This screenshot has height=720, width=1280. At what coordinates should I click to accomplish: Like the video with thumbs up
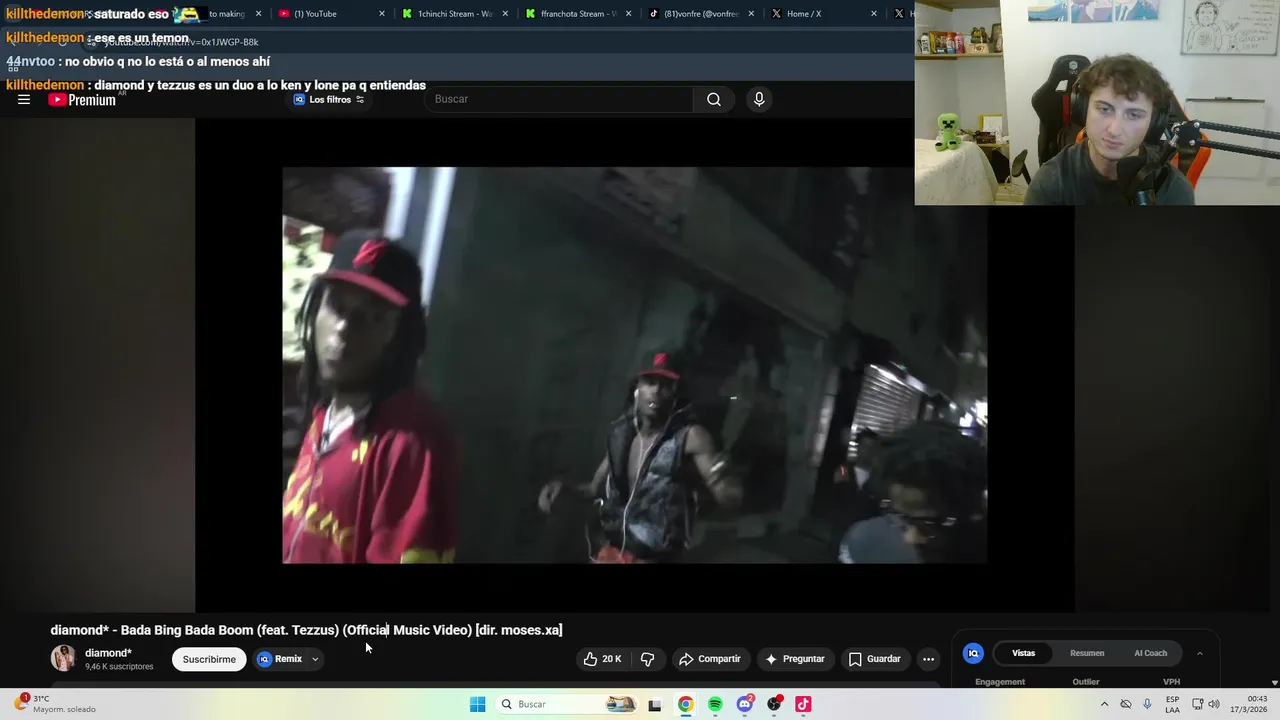pos(603,659)
